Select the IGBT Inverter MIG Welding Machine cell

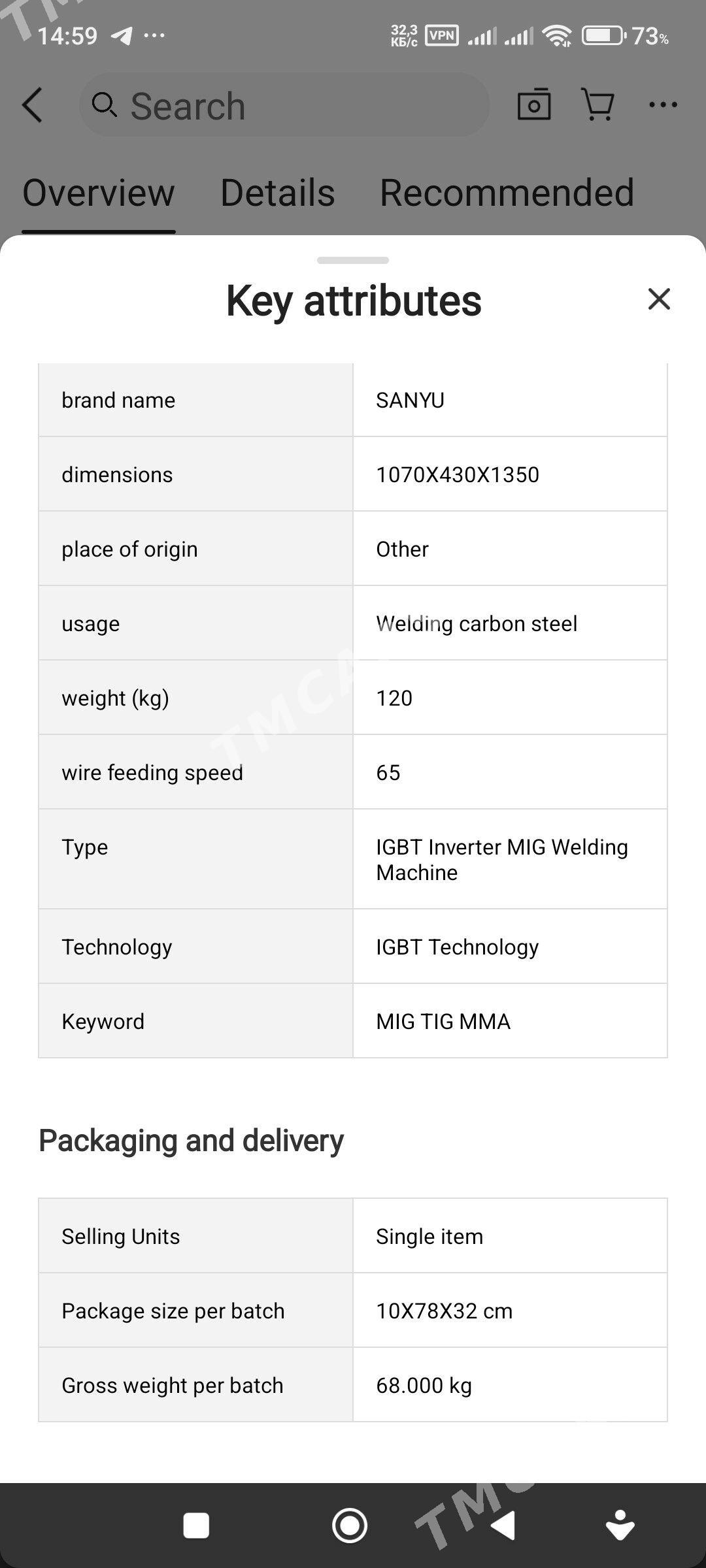(x=510, y=859)
